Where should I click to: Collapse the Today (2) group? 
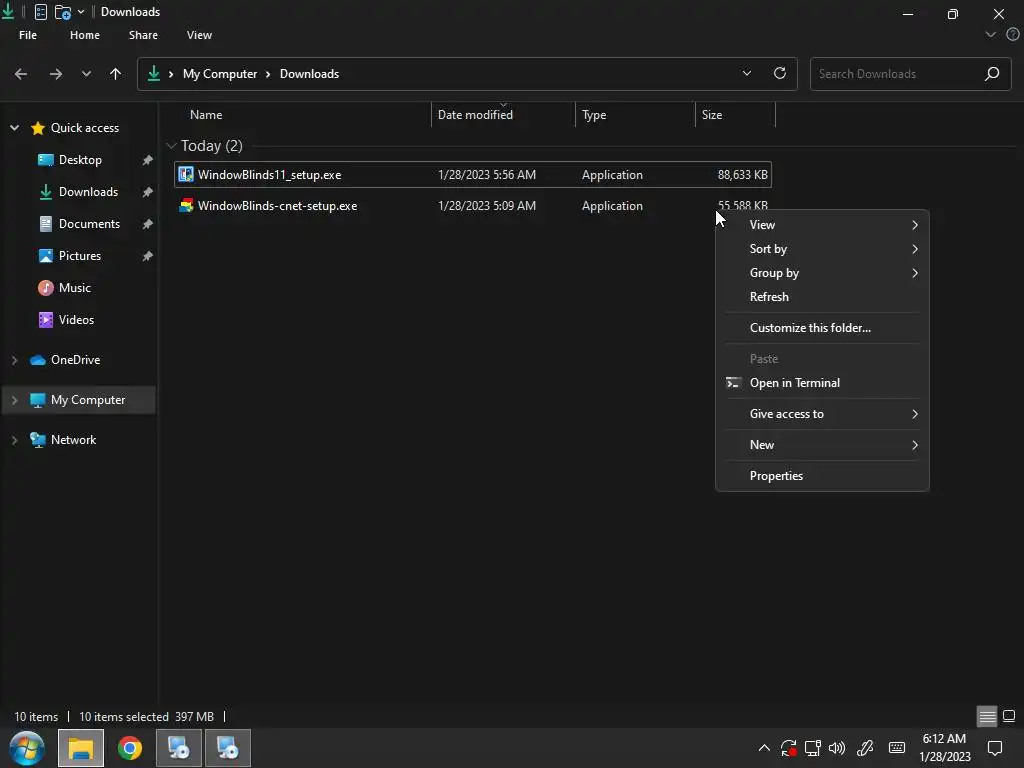tap(171, 146)
